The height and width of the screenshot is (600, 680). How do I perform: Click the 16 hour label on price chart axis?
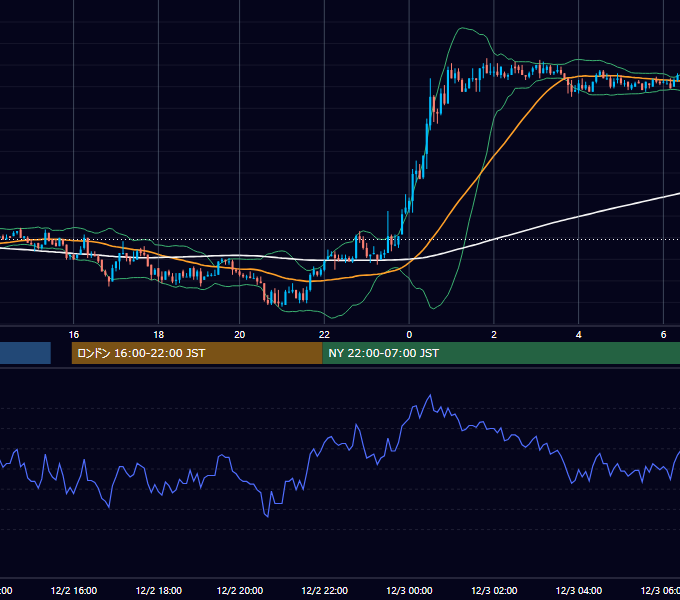tap(74, 335)
